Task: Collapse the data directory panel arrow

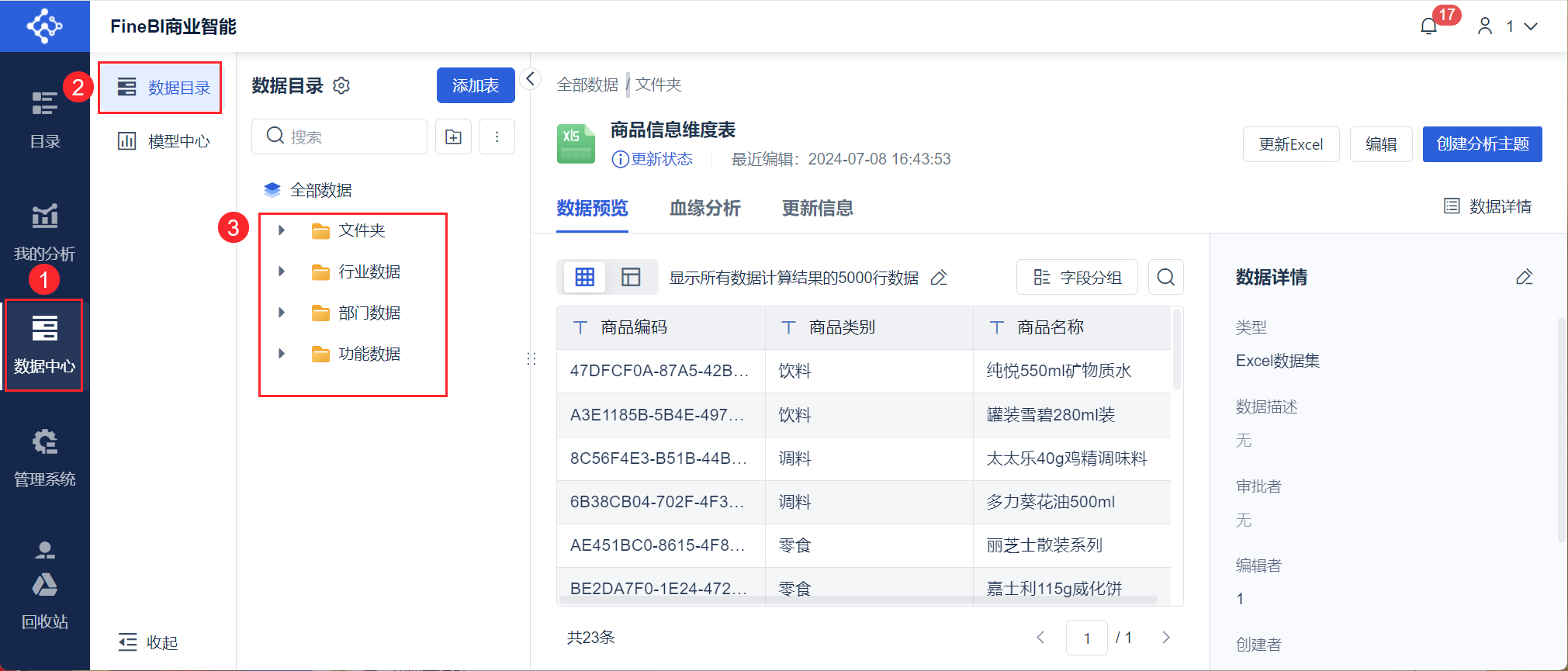Action: tap(531, 78)
